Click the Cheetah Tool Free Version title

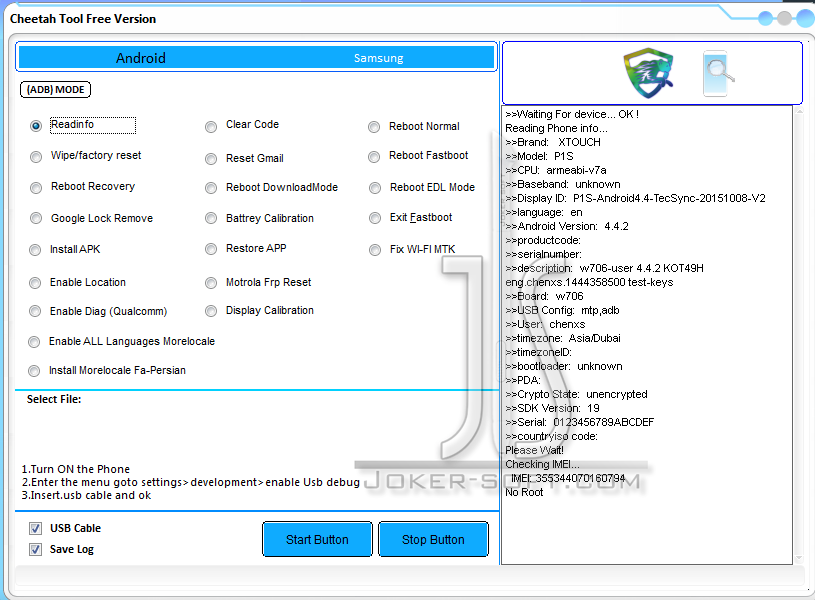(x=83, y=19)
